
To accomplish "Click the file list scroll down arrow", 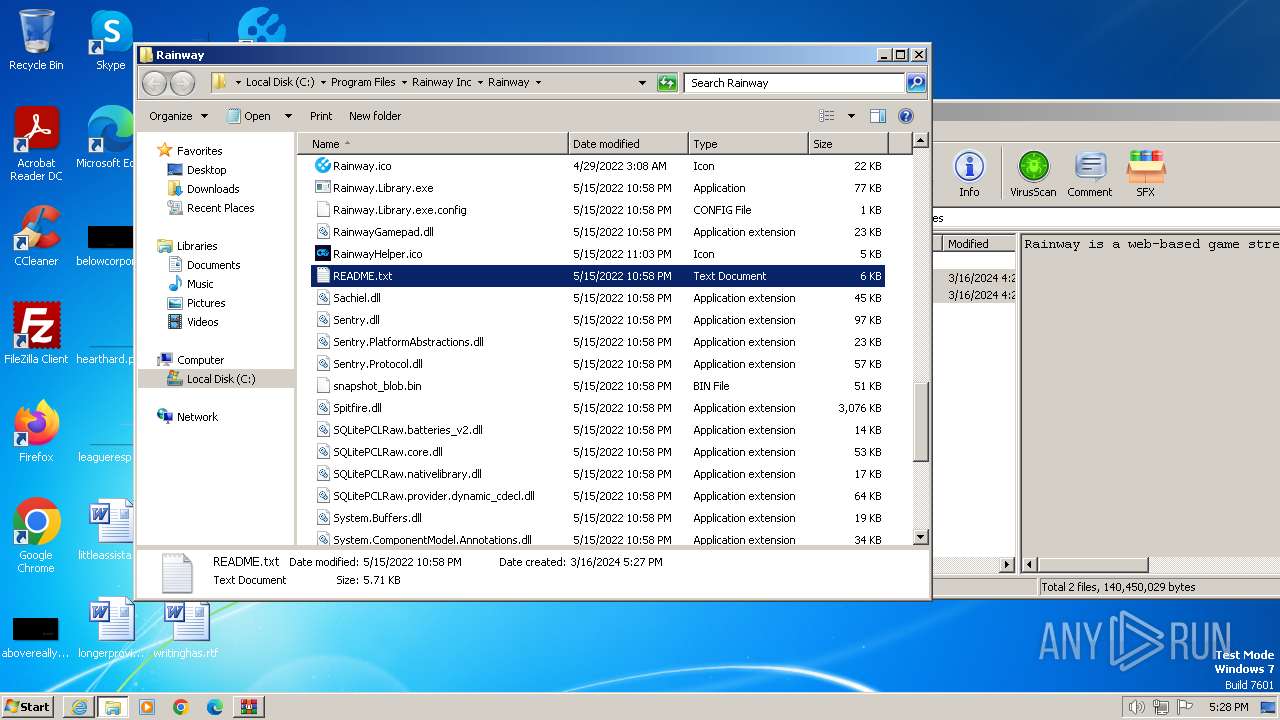I will (x=921, y=537).
